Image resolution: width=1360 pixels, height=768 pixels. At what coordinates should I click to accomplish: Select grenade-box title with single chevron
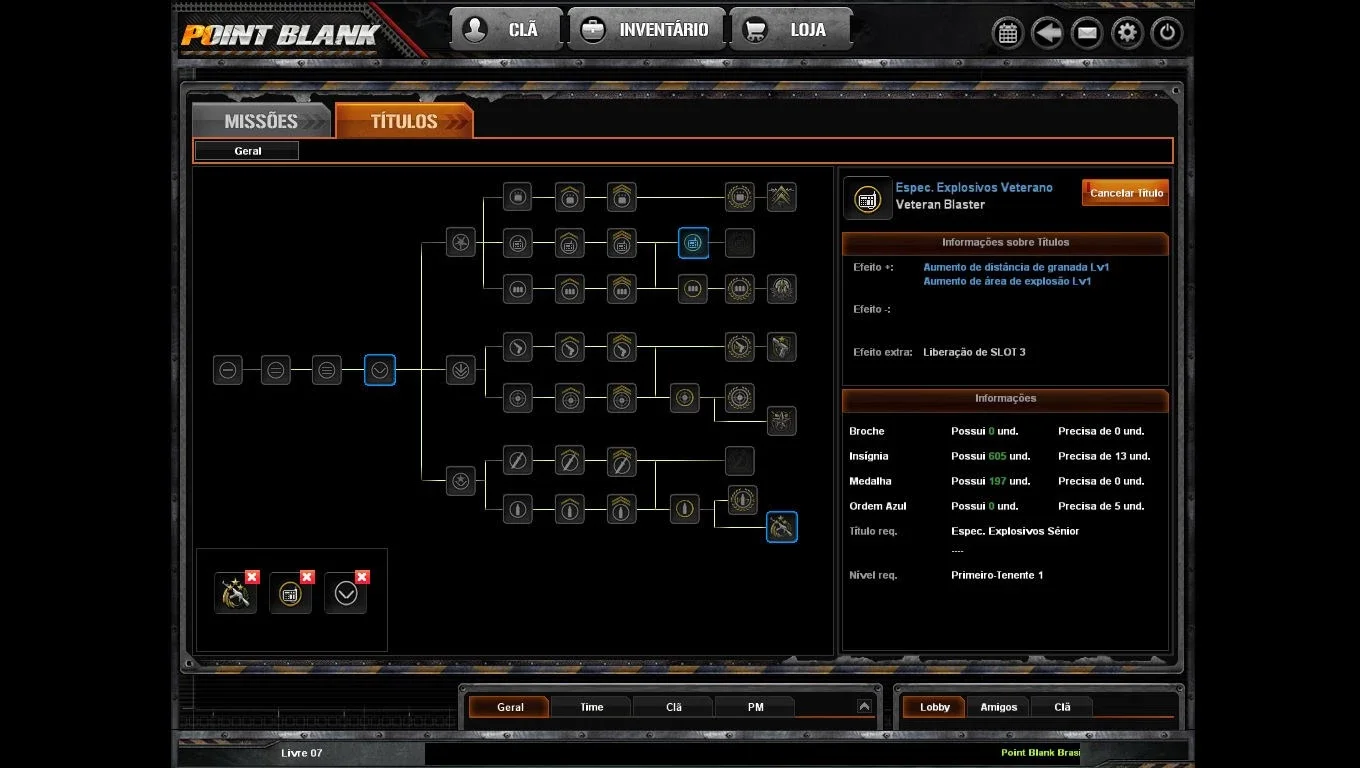(x=570, y=197)
